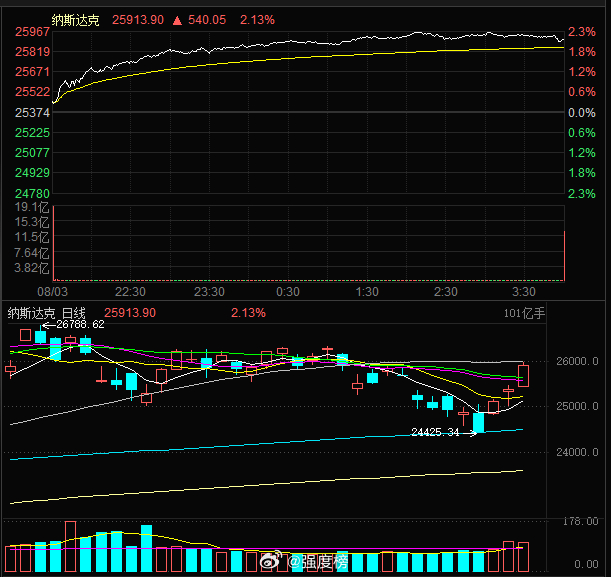Select the 25913.90 price in top header
Image resolution: width=611 pixels, height=577 pixels.
pyautogui.click(x=138, y=20)
